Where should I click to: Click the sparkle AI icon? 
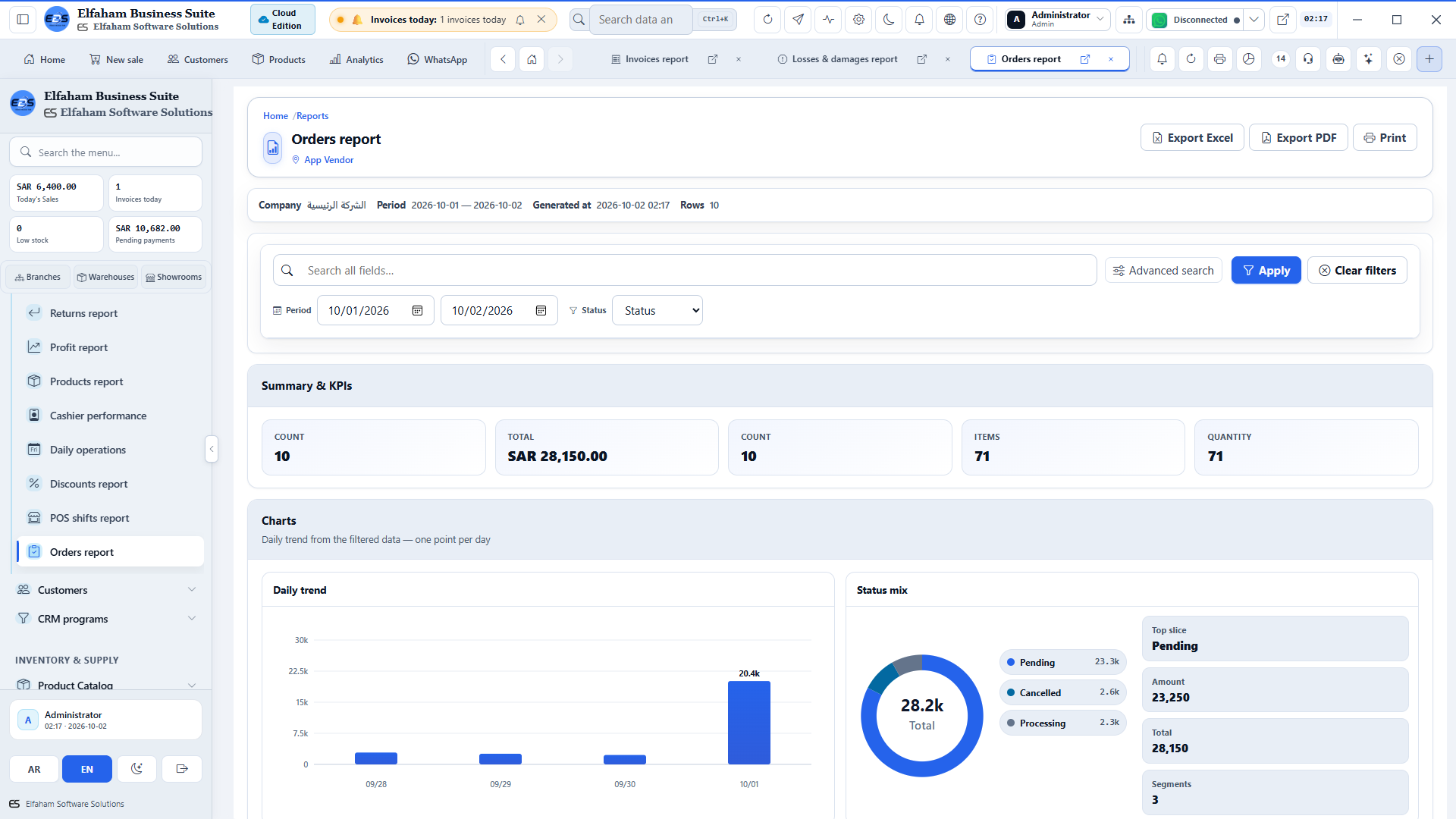pyautogui.click(x=1368, y=59)
